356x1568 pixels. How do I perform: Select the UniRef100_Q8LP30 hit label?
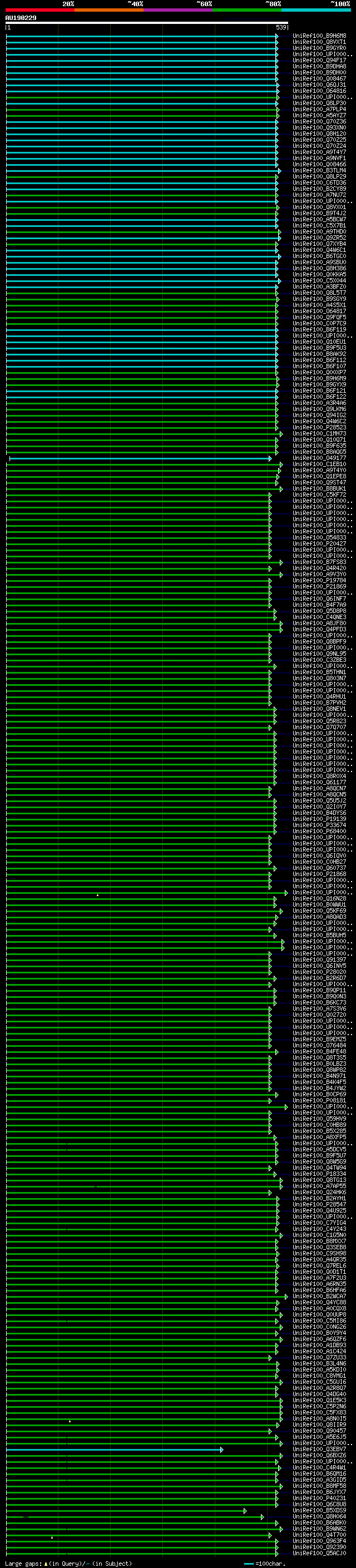coord(319,103)
